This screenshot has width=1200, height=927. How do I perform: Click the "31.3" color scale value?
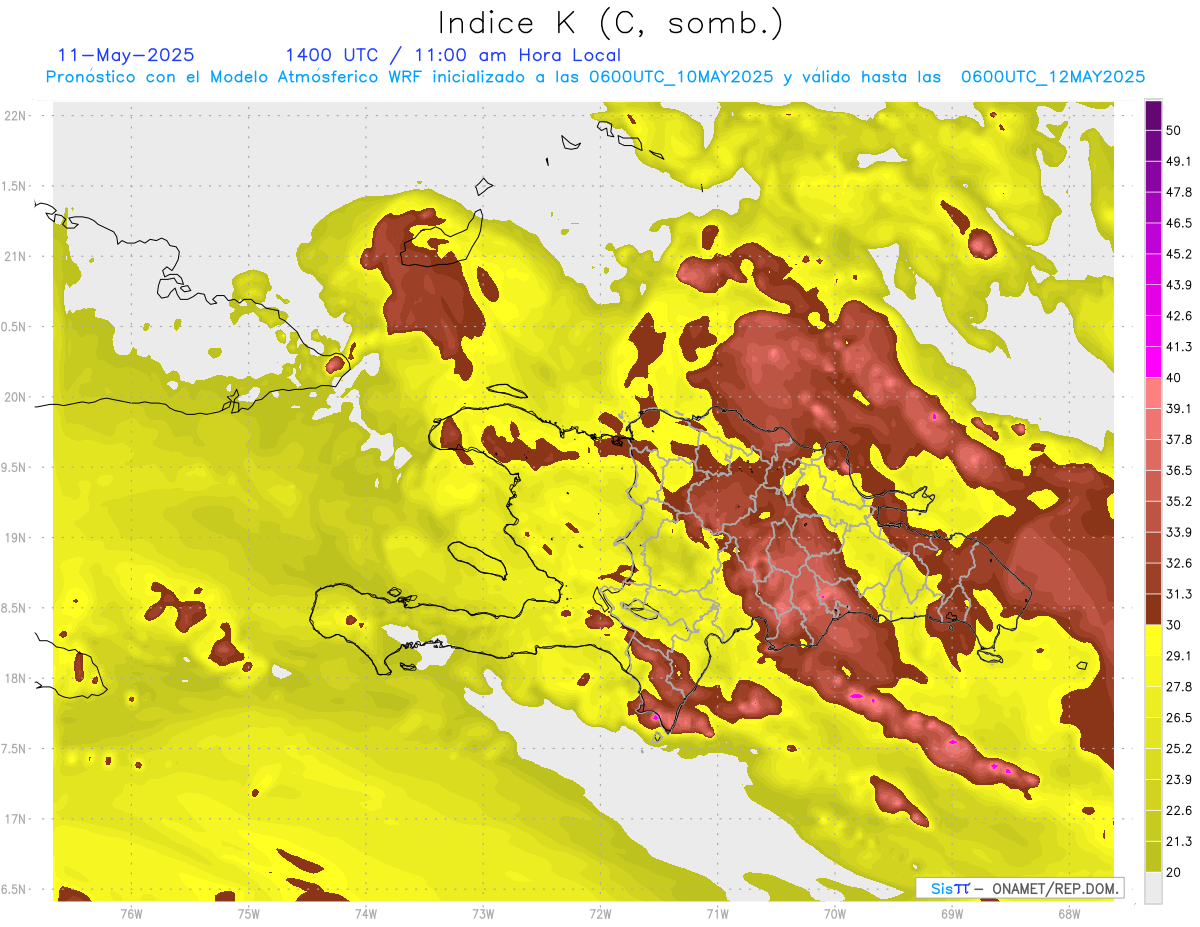[1178, 594]
